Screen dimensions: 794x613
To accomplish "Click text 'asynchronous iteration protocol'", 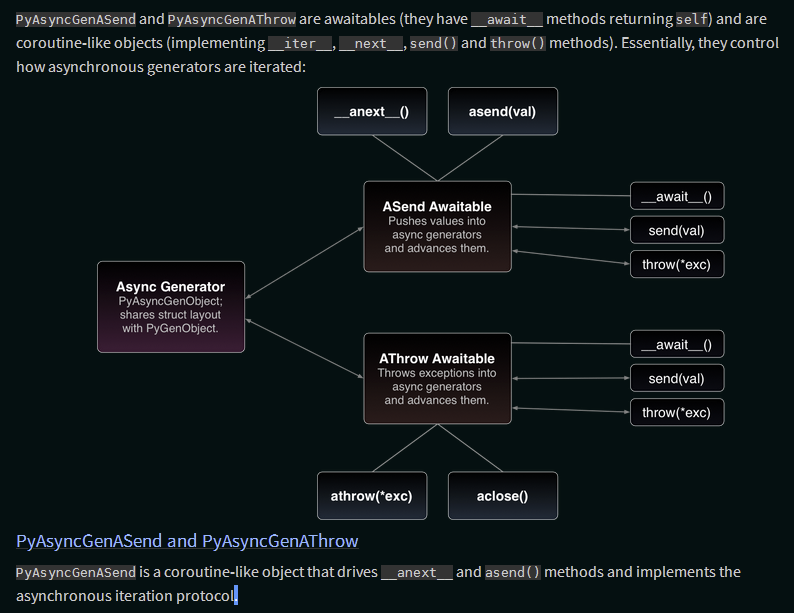I will (x=126, y=596).
